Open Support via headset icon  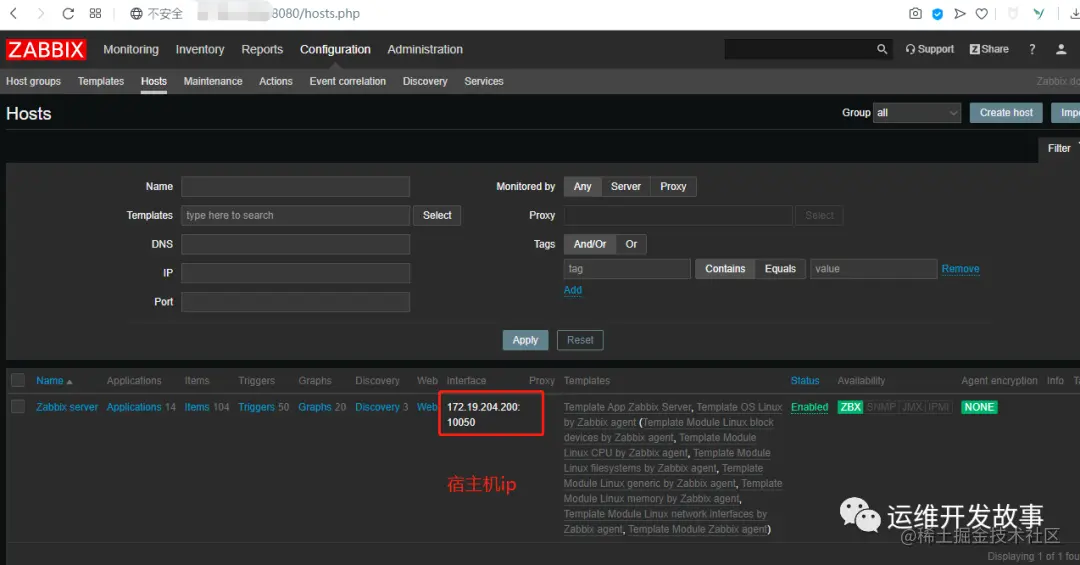point(929,49)
